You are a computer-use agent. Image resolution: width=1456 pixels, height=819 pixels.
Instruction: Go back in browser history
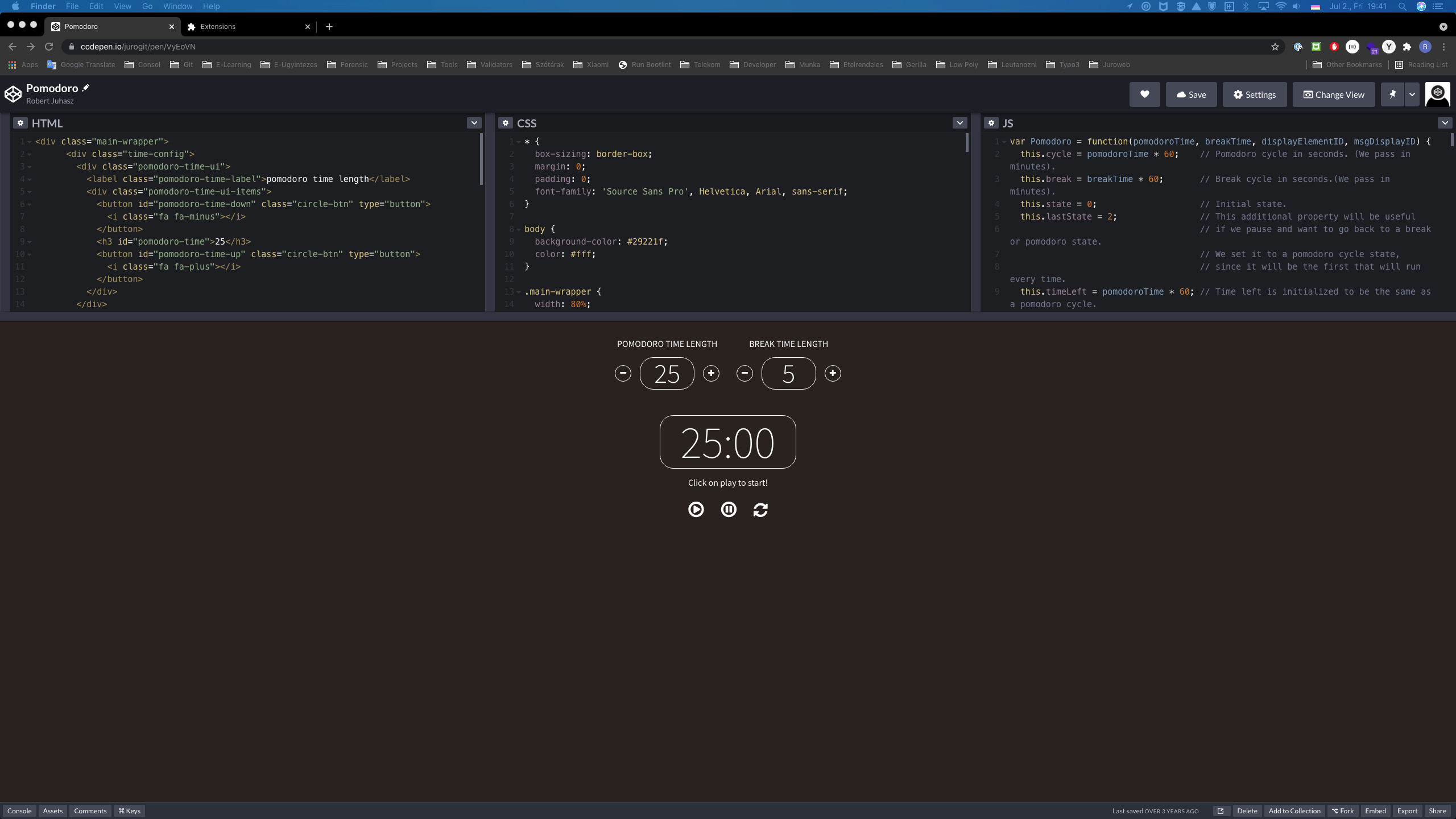click(x=13, y=47)
